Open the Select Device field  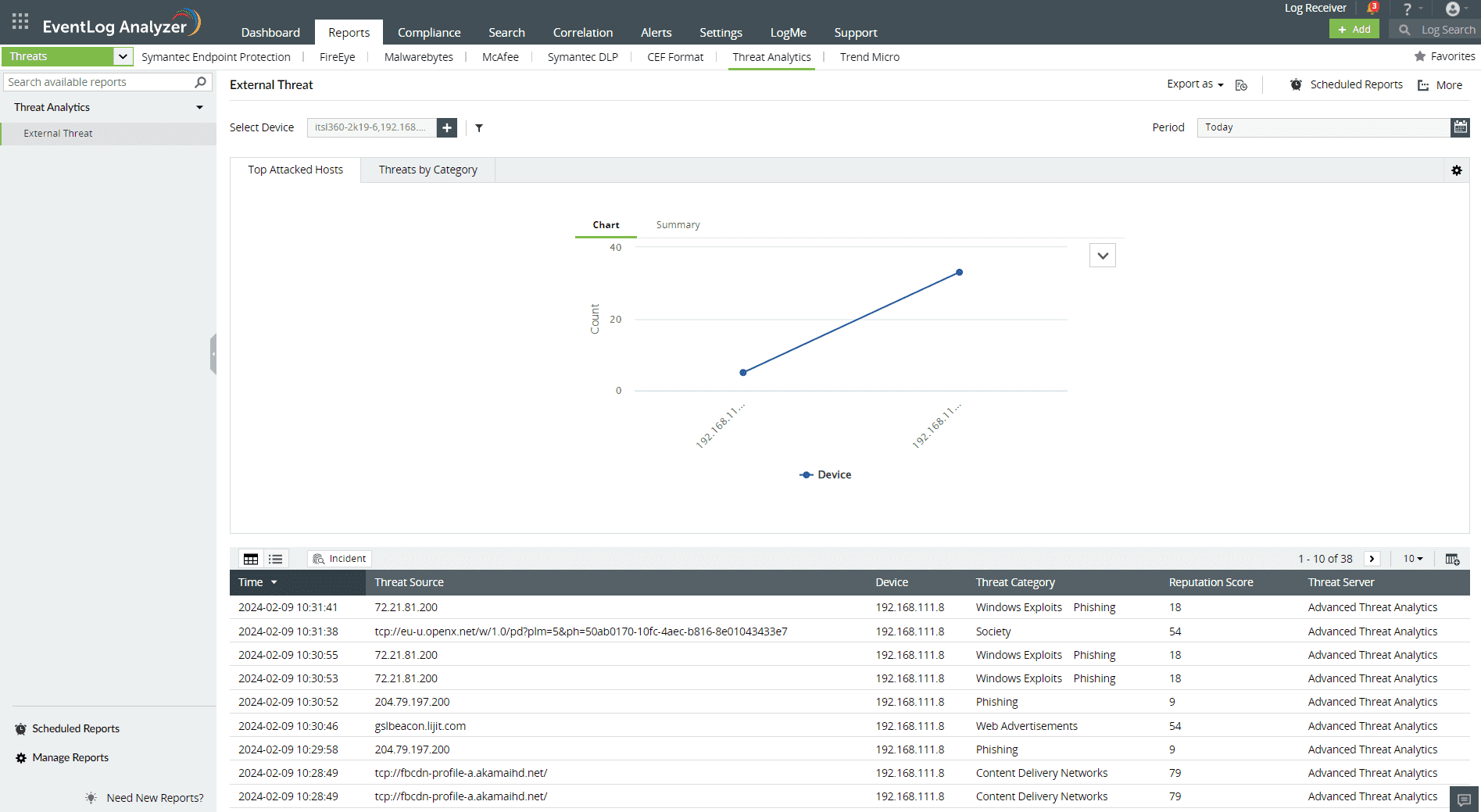372,127
